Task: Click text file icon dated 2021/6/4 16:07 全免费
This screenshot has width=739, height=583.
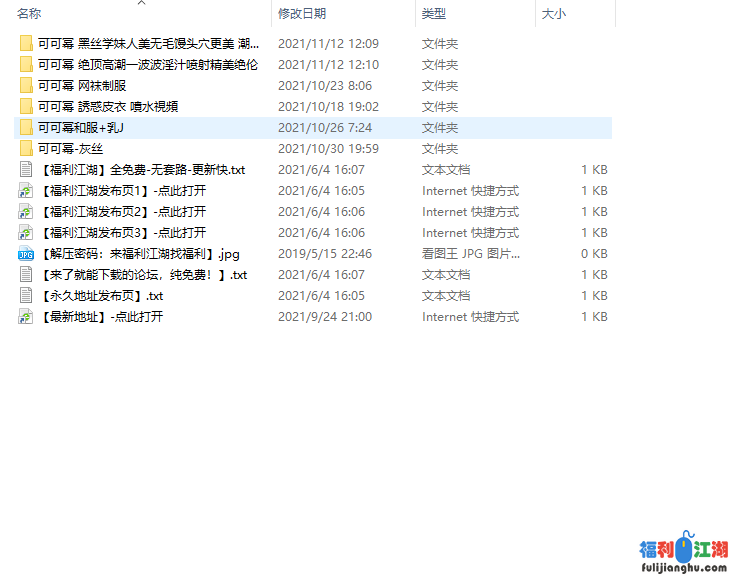Action: pyautogui.click(x=26, y=170)
